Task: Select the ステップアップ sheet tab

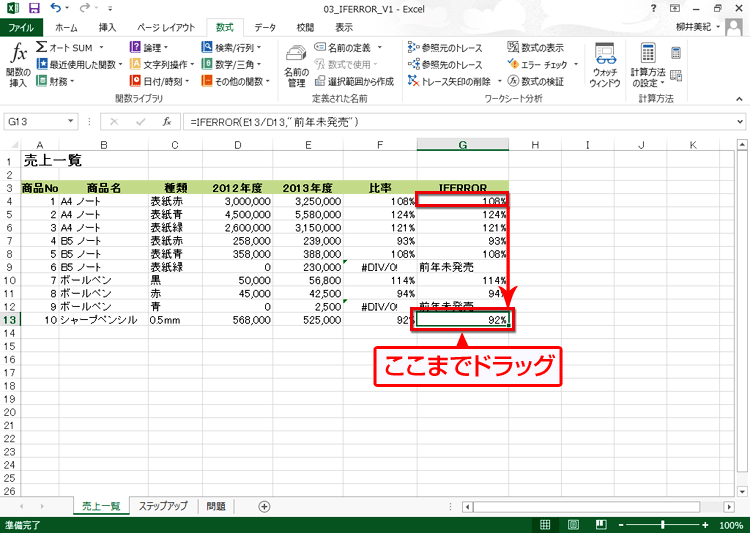Action: [x=163, y=506]
